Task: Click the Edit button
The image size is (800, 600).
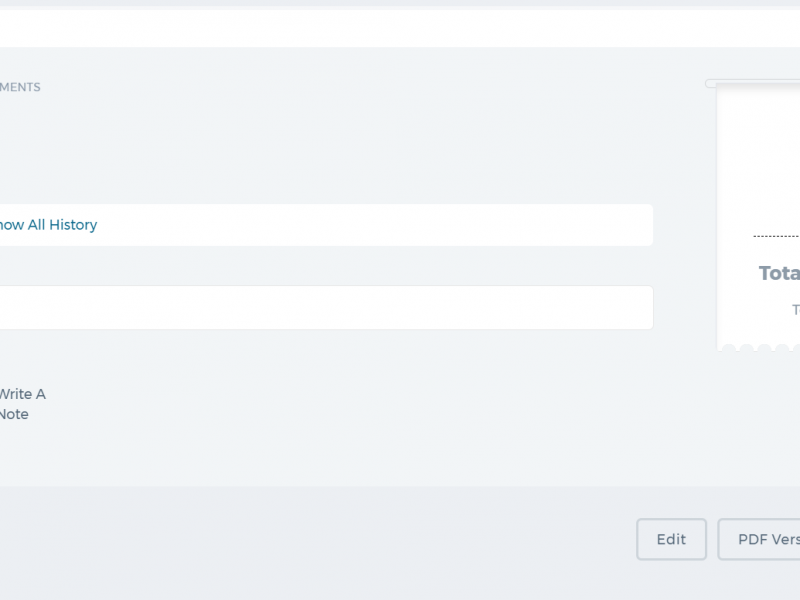Action: point(671,539)
